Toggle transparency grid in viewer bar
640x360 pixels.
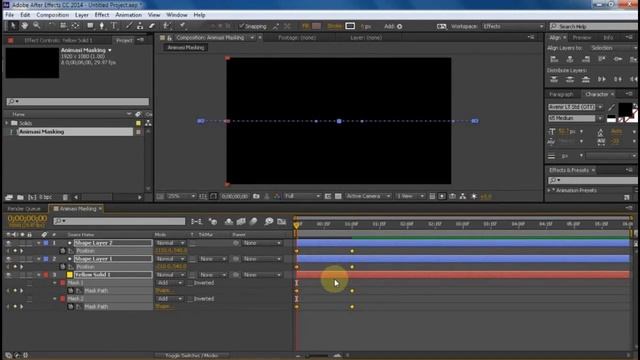338,196
